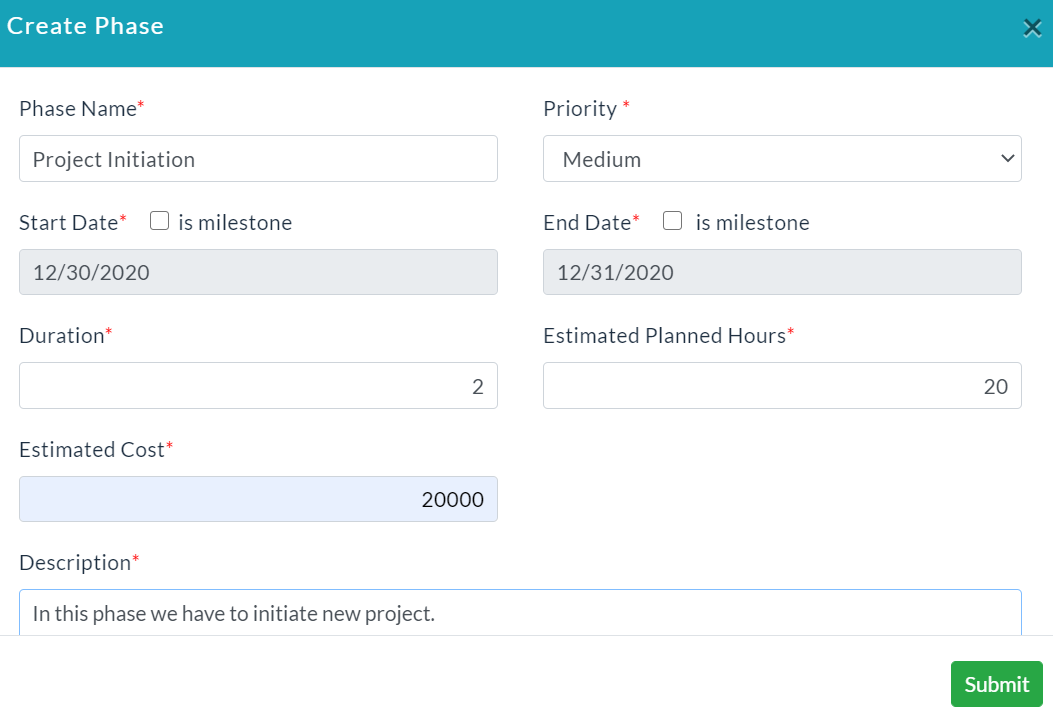Close the Create Phase dialog
Viewport: 1053px width, 714px height.
[1032, 28]
